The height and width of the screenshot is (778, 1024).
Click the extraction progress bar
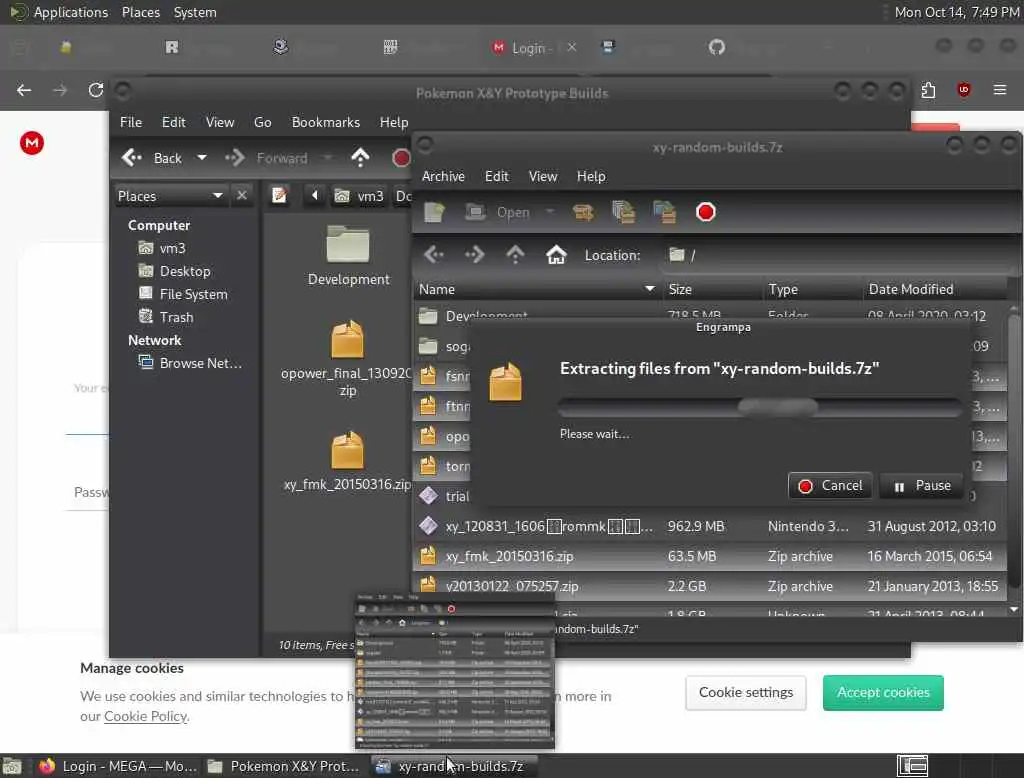pyautogui.click(x=760, y=407)
